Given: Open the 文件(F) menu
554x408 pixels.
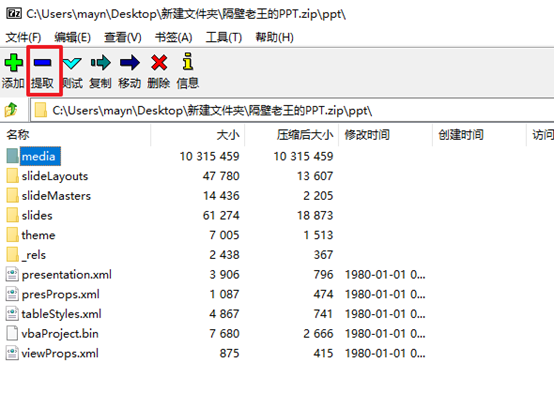Looking at the screenshot, I should (23, 37).
